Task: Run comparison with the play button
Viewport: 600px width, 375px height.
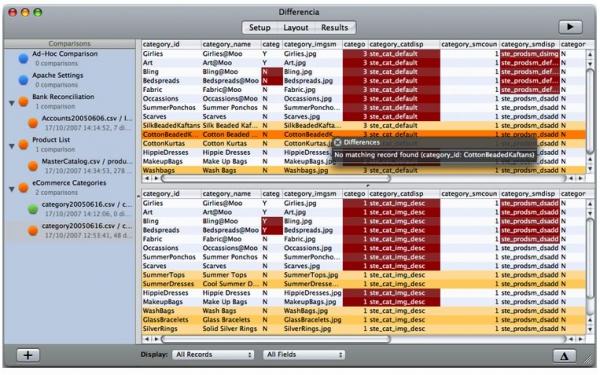Action: coord(570,27)
